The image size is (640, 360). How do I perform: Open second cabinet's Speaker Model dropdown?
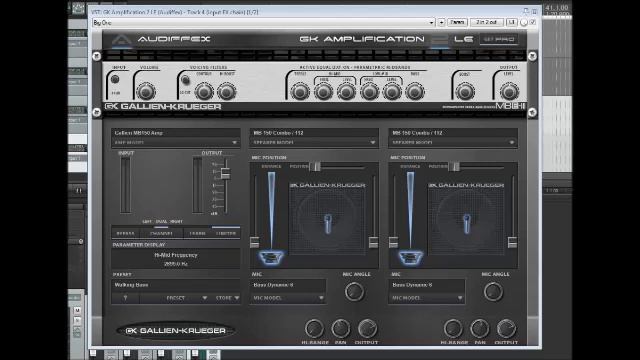[453, 142]
